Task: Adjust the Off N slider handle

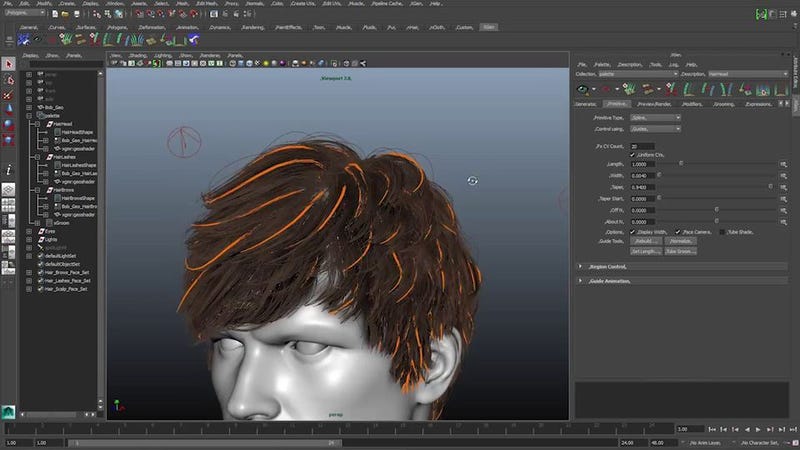Action: (x=717, y=210)
